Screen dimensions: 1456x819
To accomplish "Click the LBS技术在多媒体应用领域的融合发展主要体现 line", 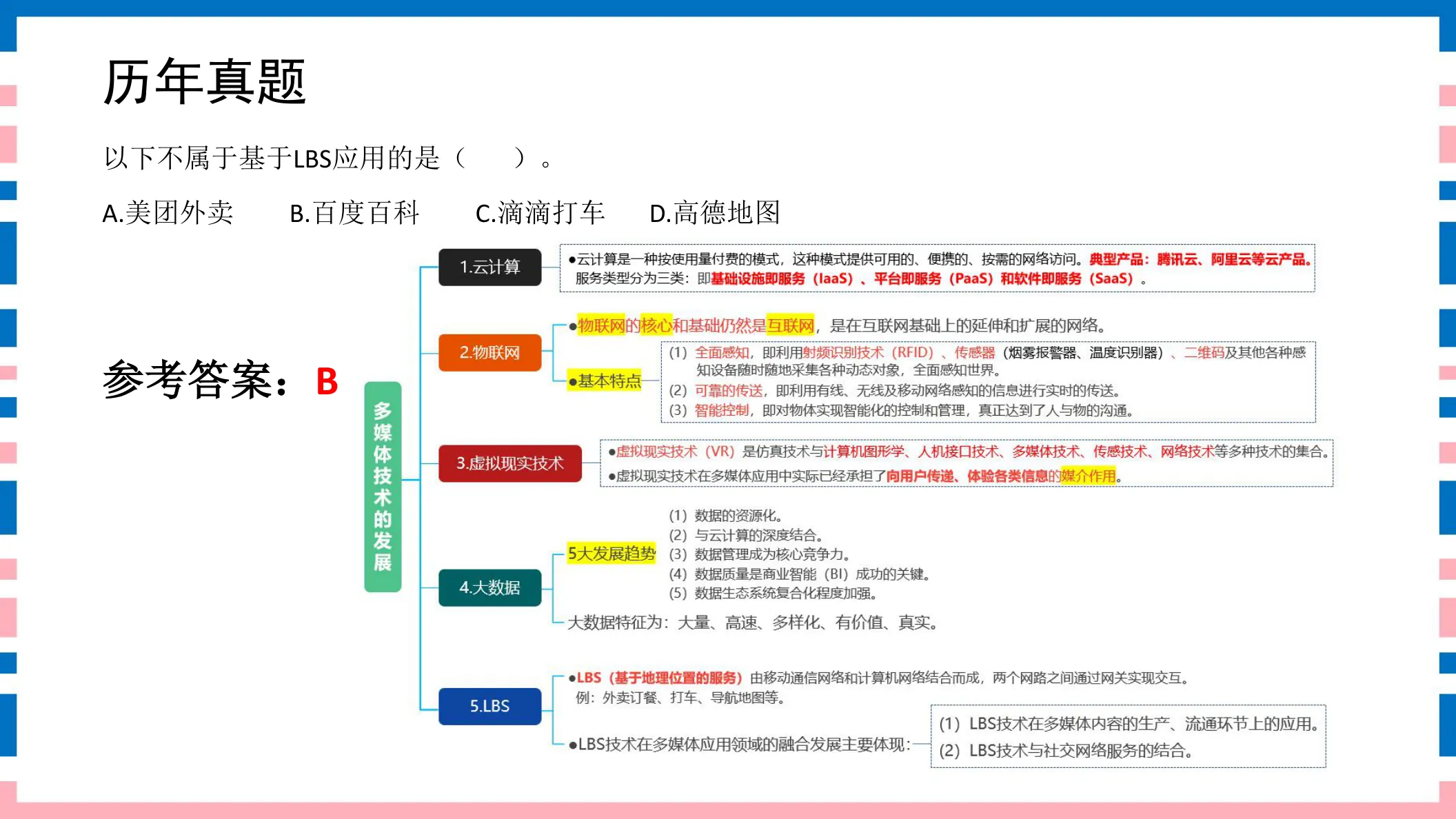I will pyautogui.click(x=740, y=745).
